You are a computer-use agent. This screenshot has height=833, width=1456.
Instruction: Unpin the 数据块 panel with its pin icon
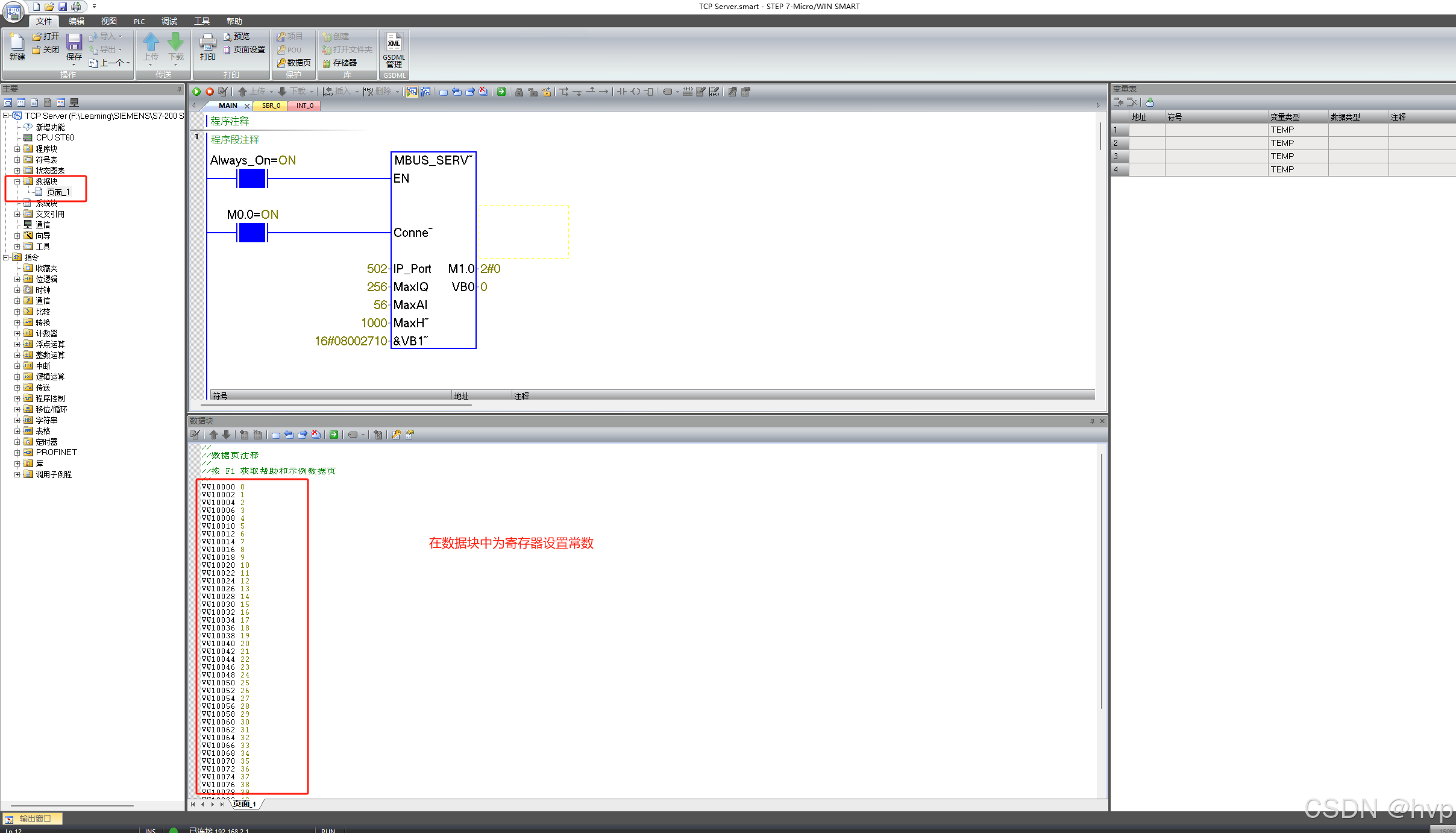(1092, 421)
